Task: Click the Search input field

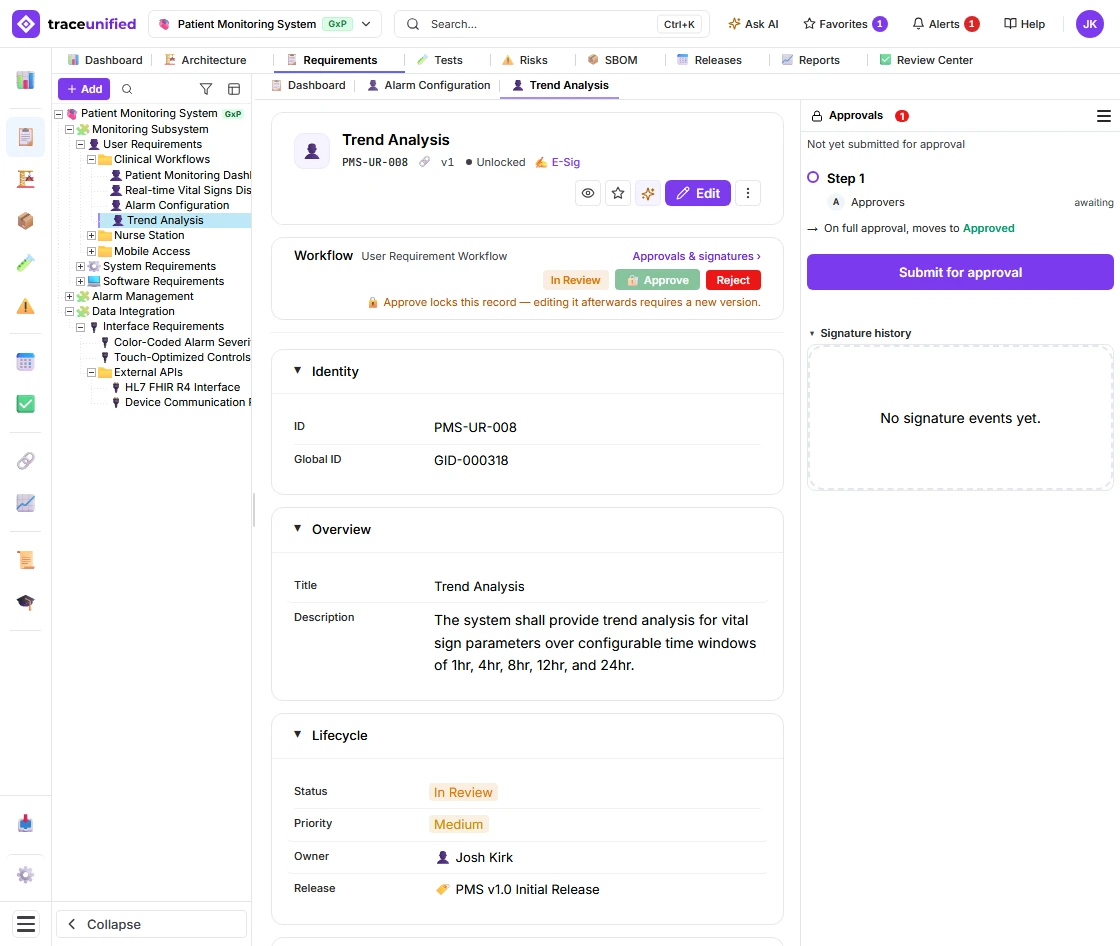Action: pyautogui.click(x=551, y=24)
